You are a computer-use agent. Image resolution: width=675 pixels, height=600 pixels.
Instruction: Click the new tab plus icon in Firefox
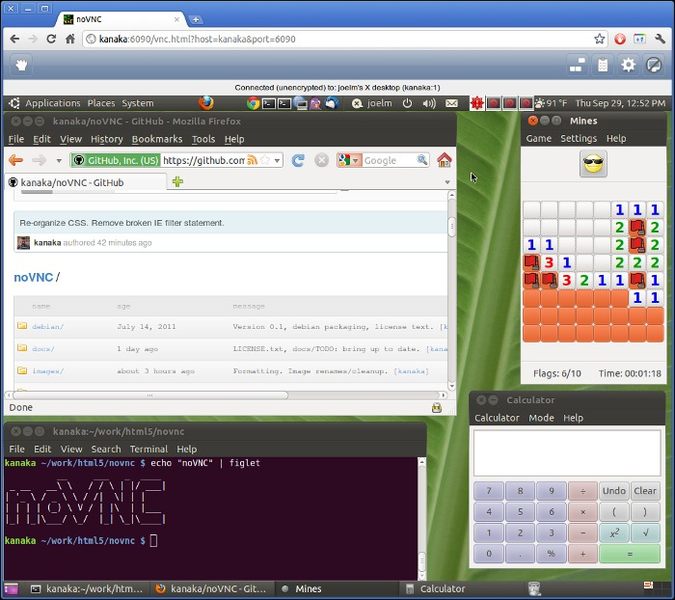tap(178, 182)
